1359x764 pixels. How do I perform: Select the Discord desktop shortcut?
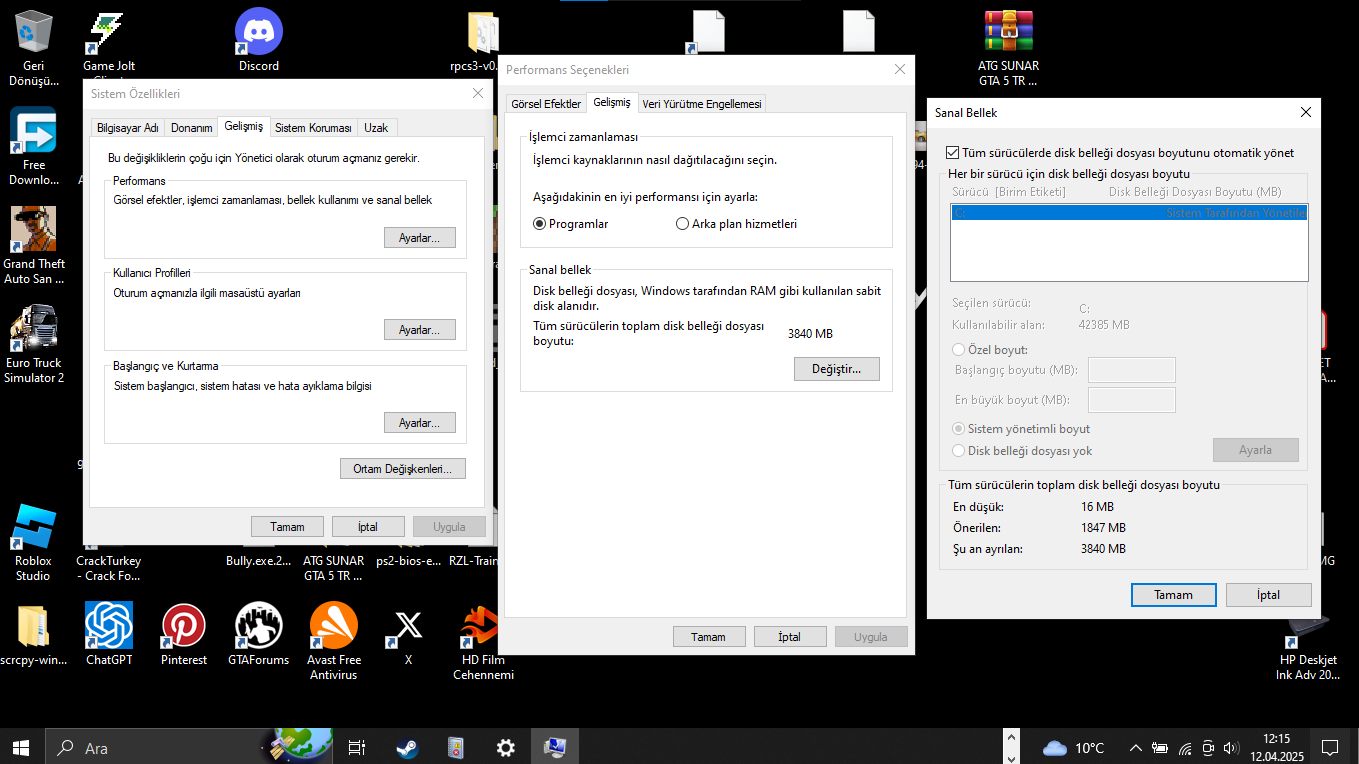(259, 40)
